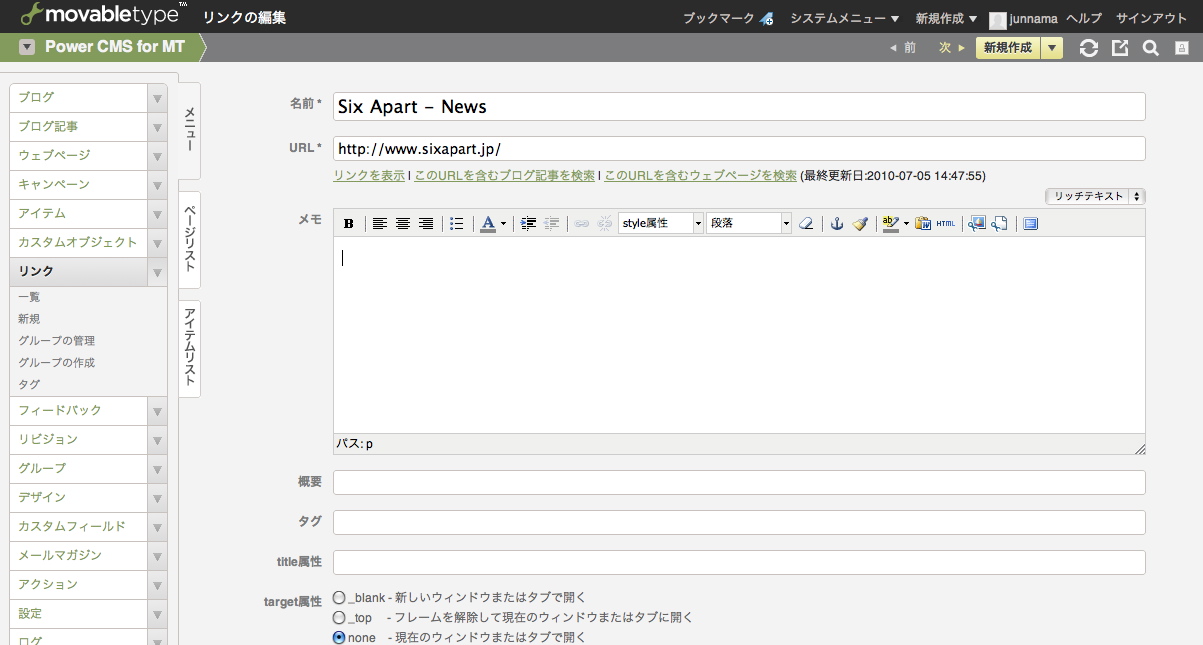The image size is (1203, 645).
Task: Click the insert link chain icon
Action: (582, 223)
